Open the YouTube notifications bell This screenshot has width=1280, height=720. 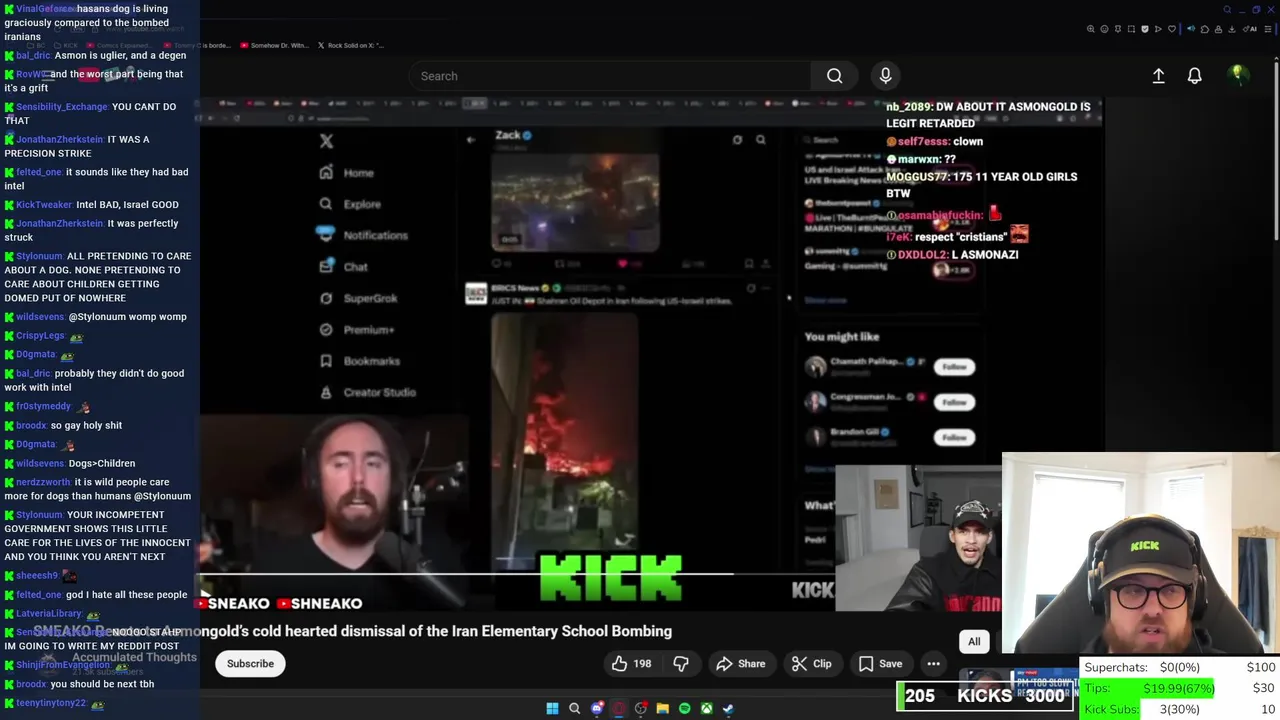tap(1194, 76)
